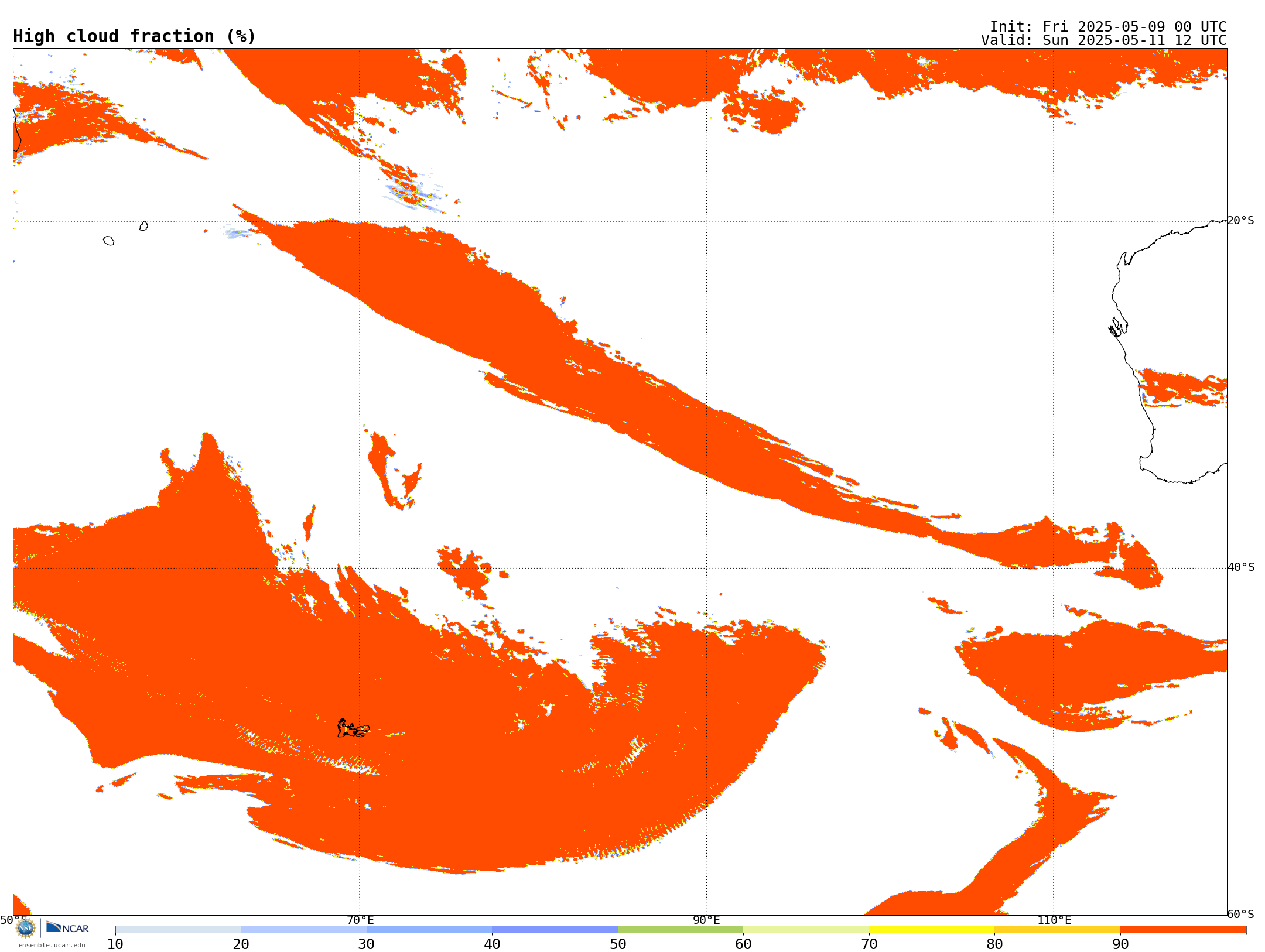Click the colorbar tick label 30

[367, 944]
